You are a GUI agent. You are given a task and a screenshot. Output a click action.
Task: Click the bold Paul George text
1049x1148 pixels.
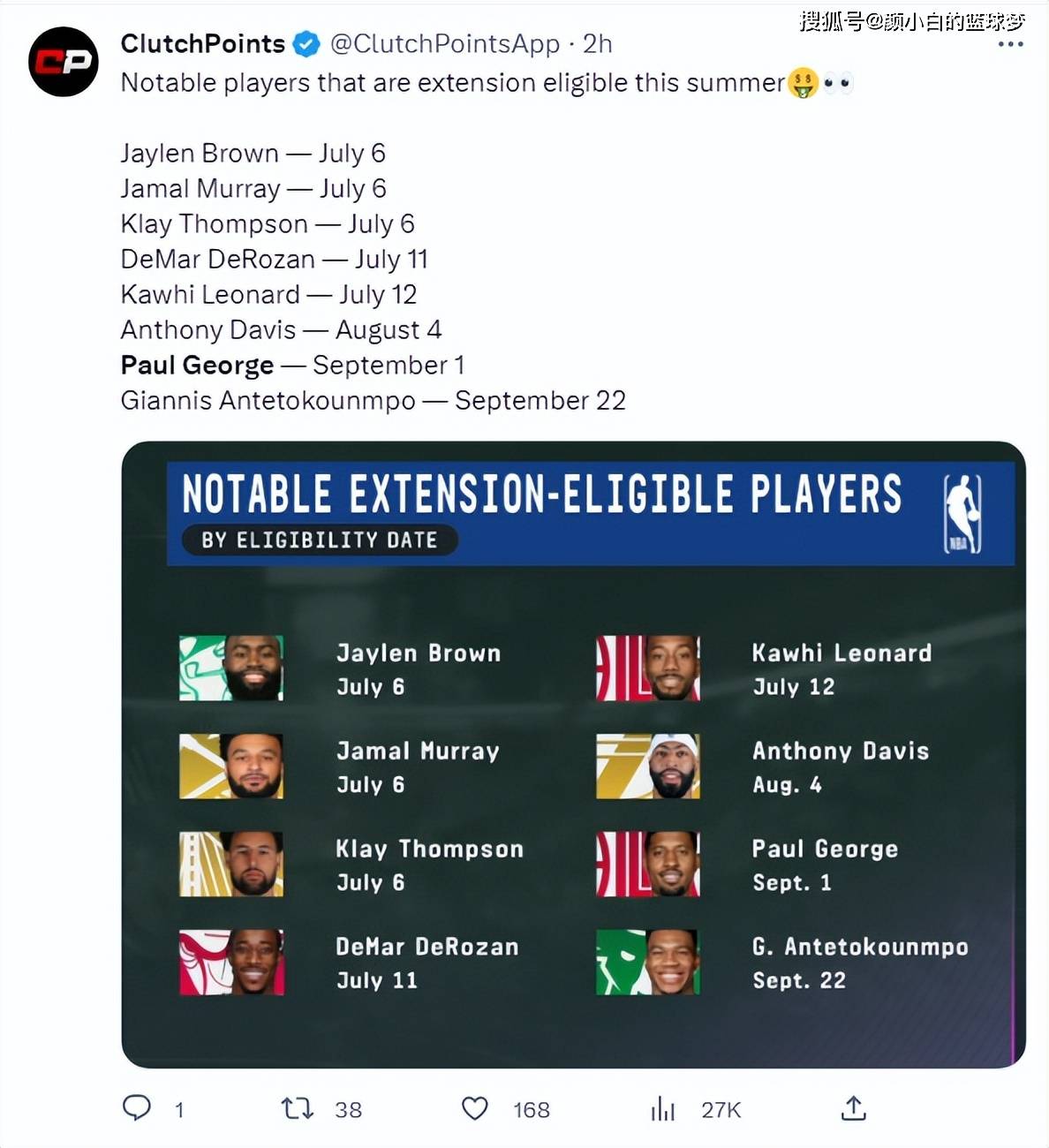197,365
